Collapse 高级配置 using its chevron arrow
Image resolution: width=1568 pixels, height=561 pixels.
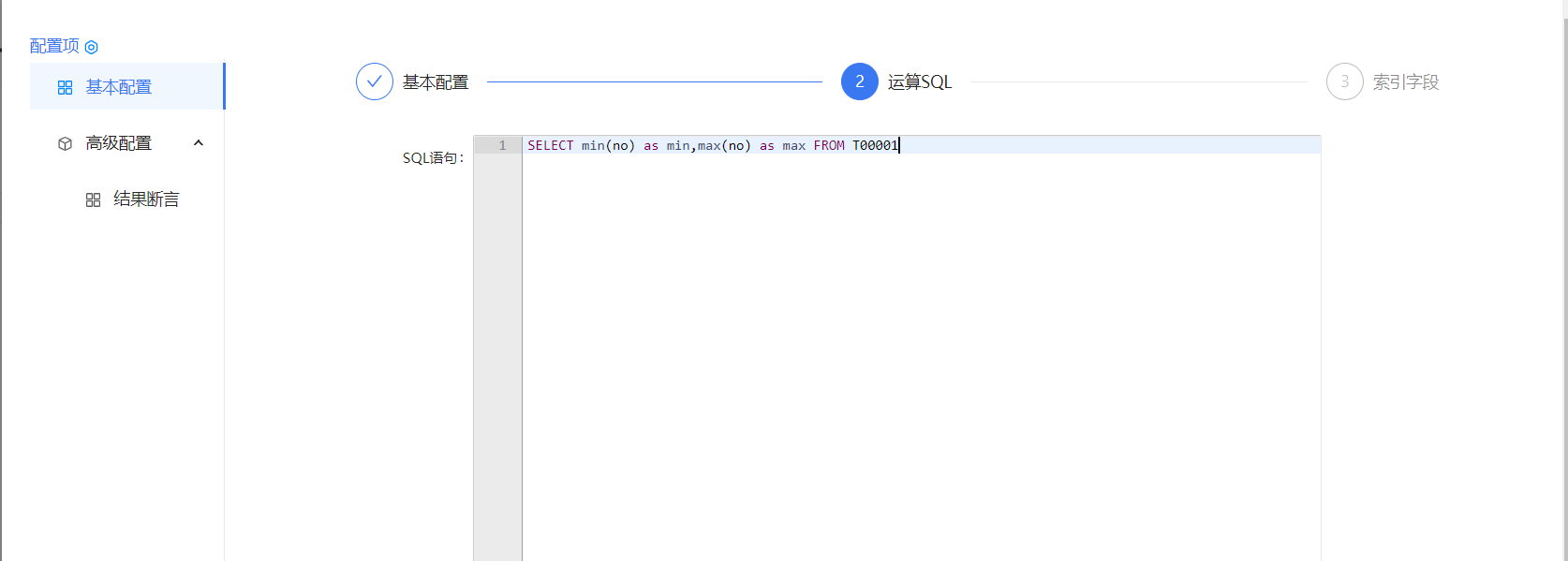click(x=199, y=143)
